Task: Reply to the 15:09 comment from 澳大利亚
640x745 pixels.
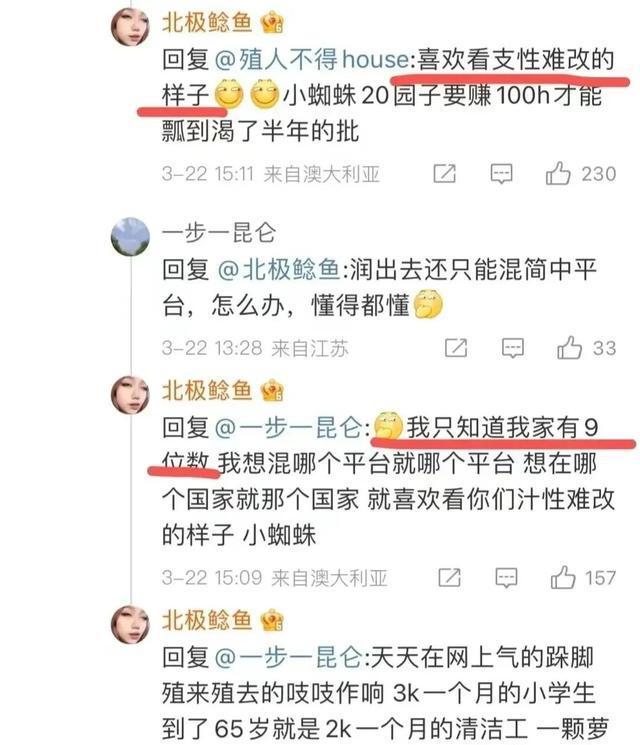Action: coord(506,578)
